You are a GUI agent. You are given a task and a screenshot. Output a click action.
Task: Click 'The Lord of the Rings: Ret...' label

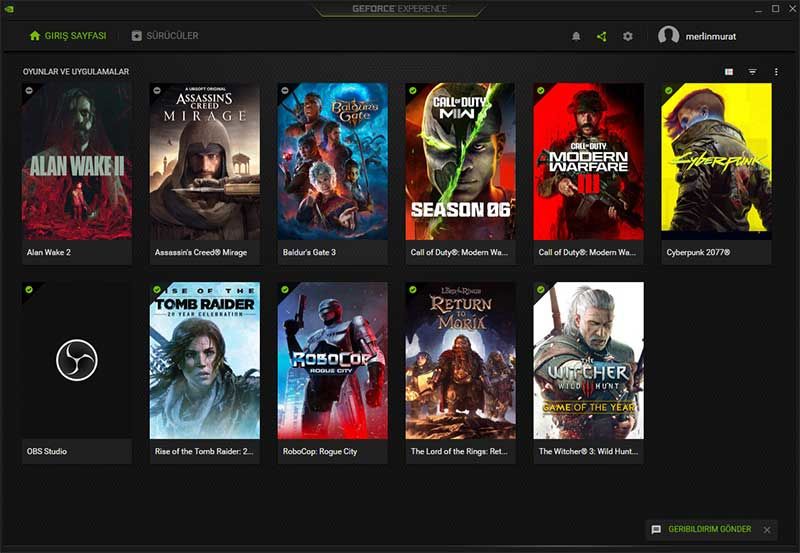point(459,451)
